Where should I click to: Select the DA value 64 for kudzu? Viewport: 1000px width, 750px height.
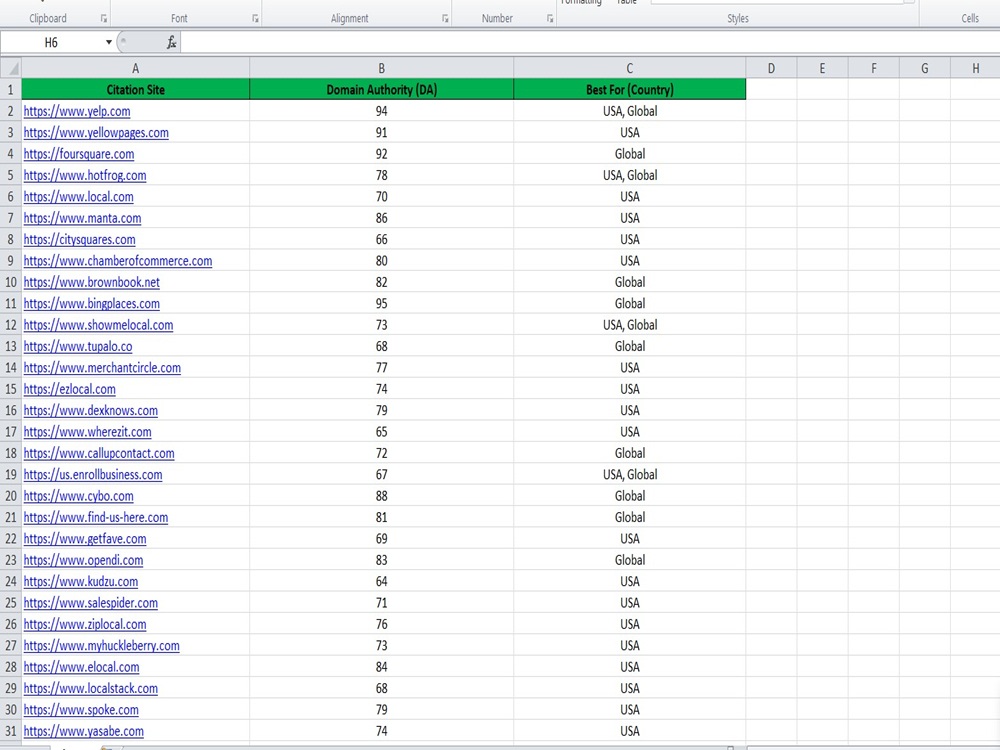[x=381, y=581]
